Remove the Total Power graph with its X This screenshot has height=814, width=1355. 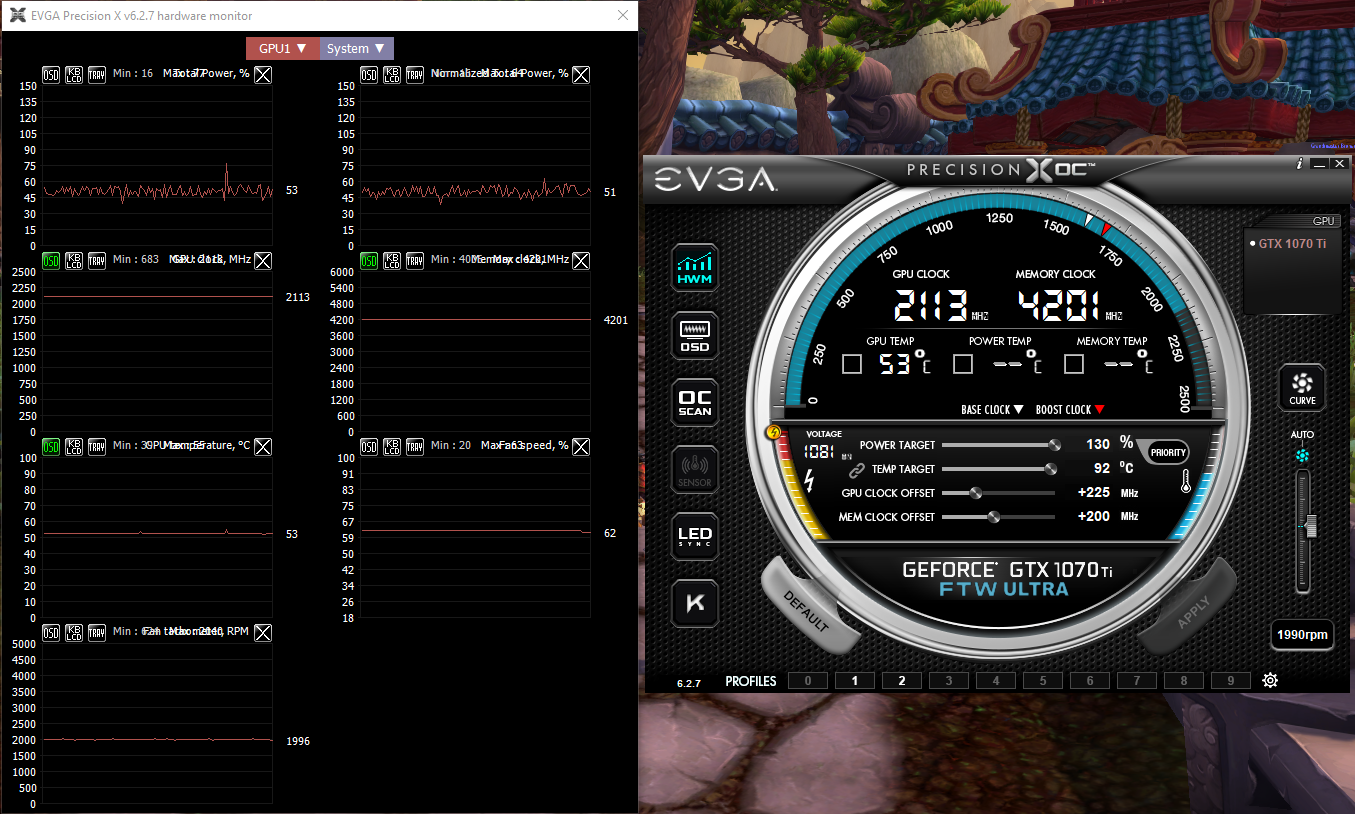[262, 74]
